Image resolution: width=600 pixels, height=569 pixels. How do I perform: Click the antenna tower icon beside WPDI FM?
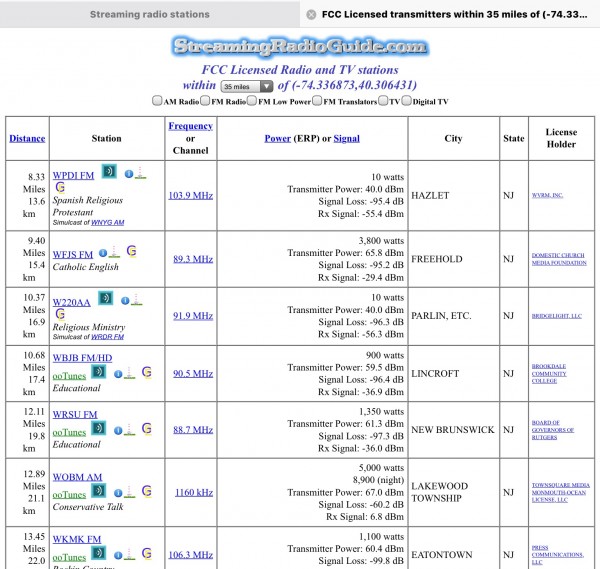140,173
